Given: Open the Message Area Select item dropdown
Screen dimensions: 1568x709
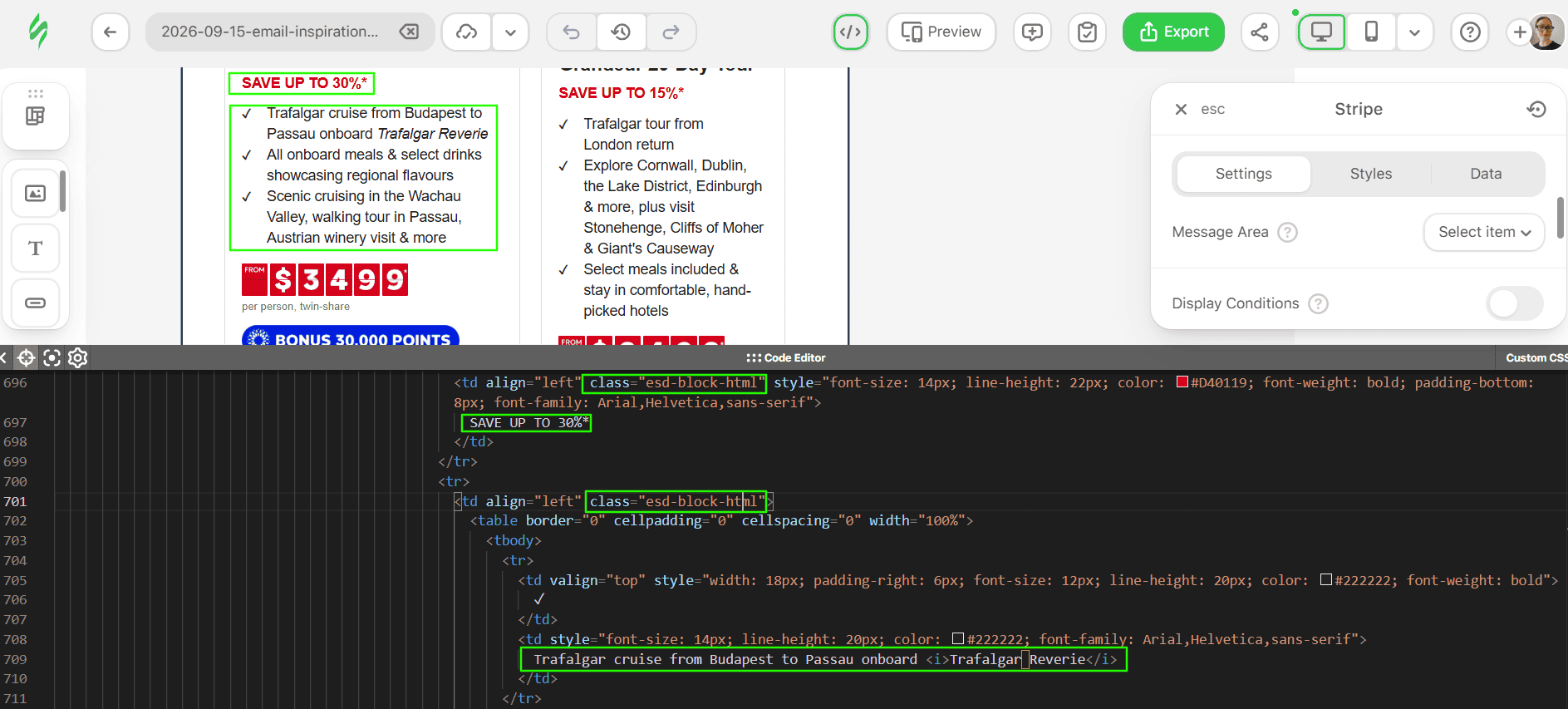Looking at the screenshot, I should click(1484, 232).
